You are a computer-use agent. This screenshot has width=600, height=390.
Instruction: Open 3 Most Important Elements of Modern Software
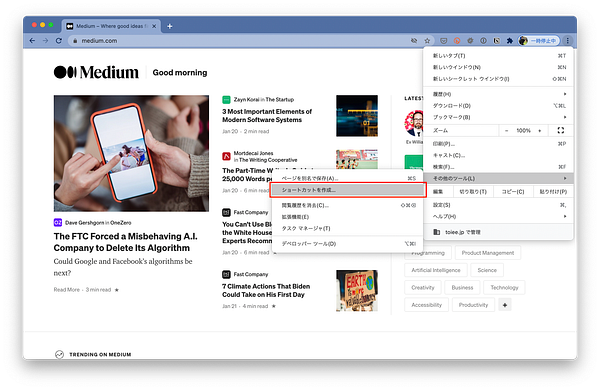pos(267,116)
